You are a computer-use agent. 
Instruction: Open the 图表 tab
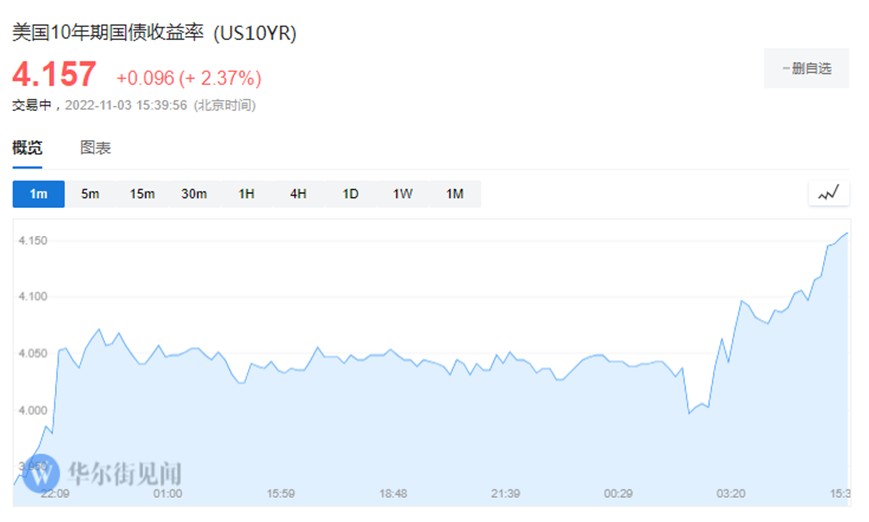point(95,148)
